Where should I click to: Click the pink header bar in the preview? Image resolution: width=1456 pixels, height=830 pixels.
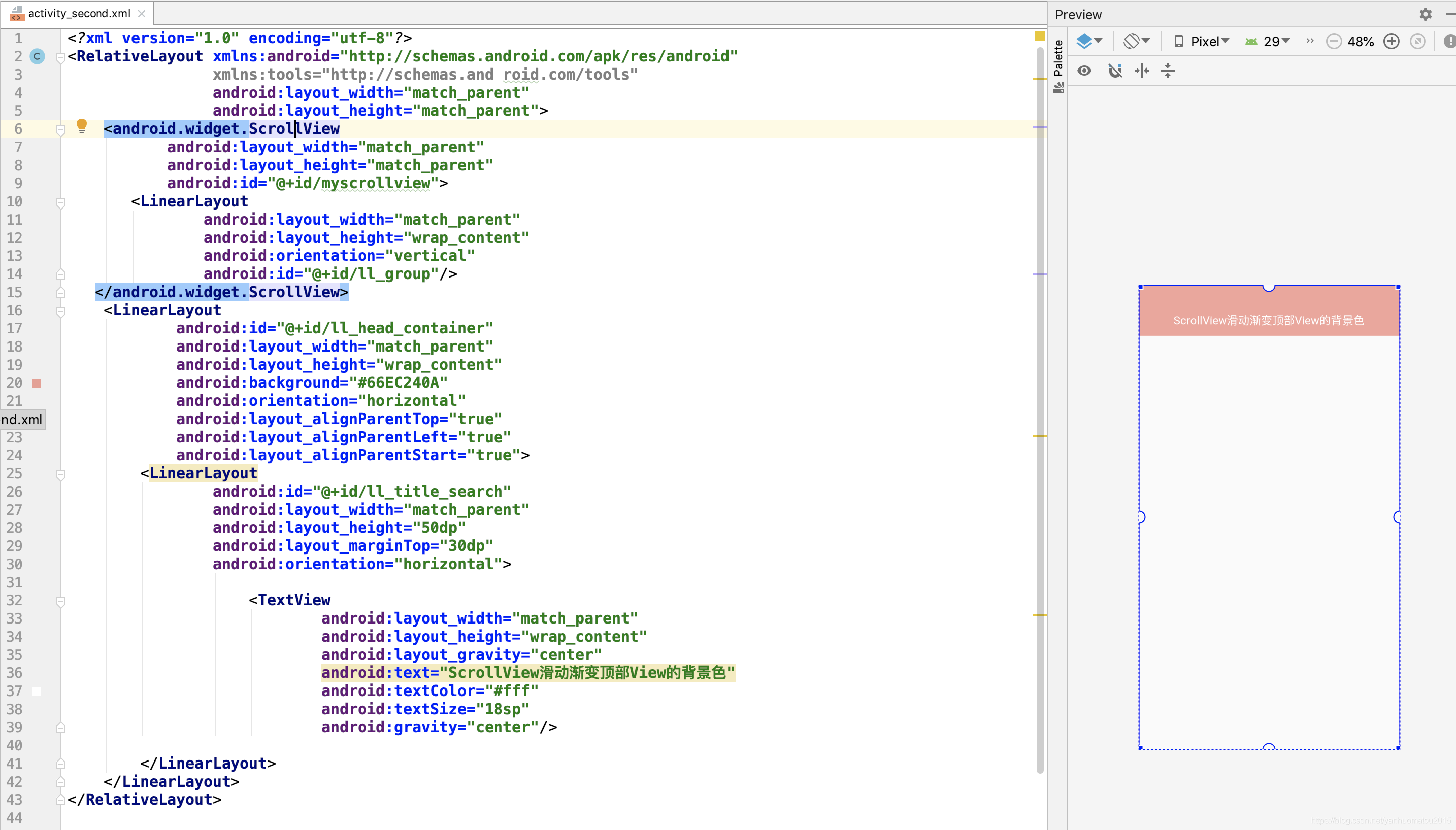[x=1268, y=311]
